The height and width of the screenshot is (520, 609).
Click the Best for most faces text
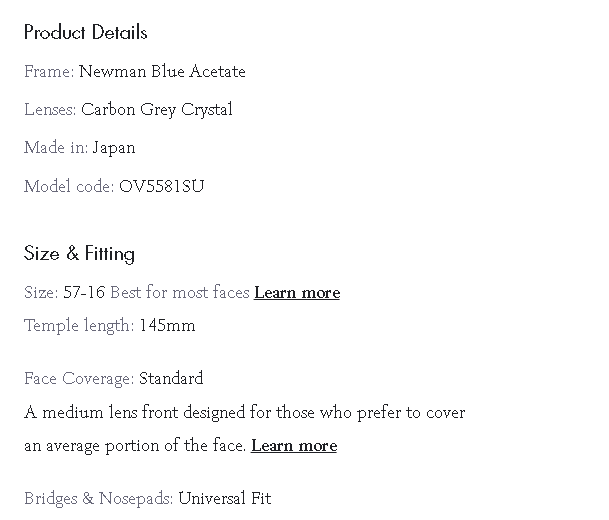(x=180, y=293)
